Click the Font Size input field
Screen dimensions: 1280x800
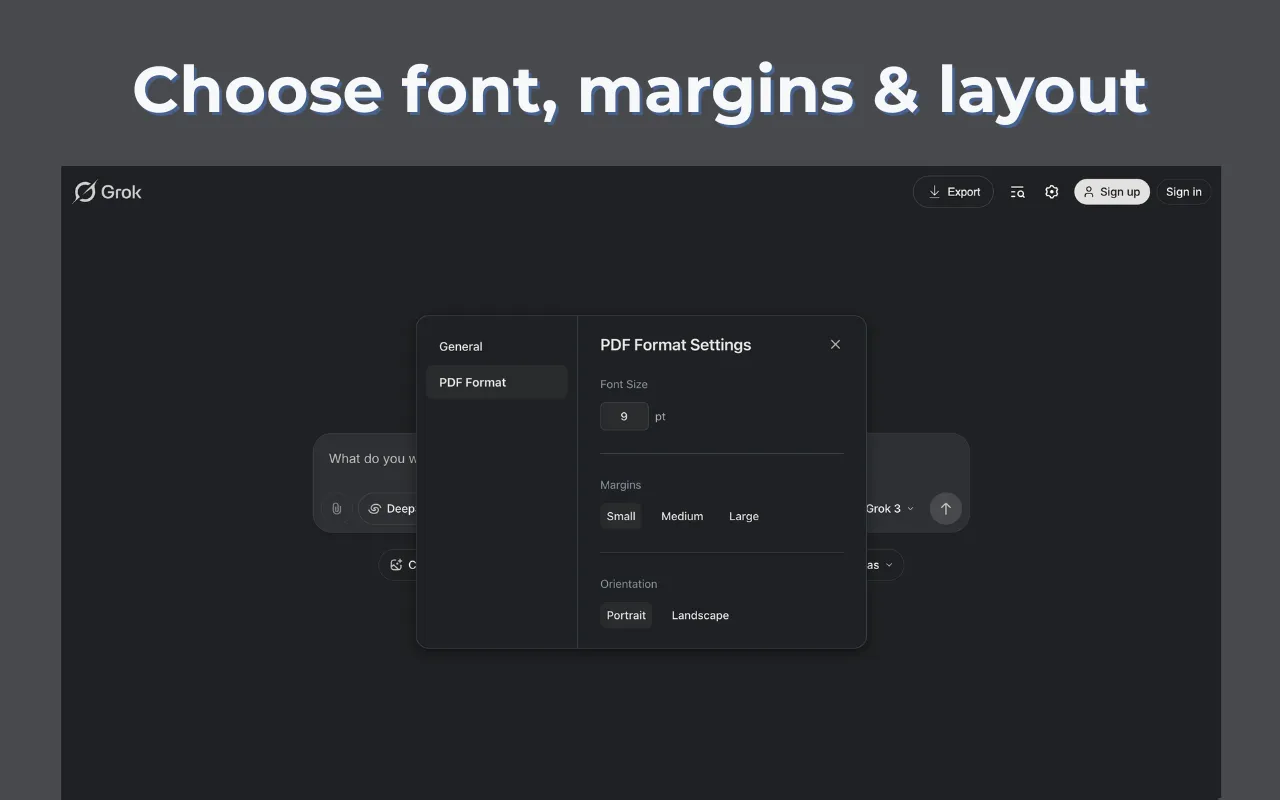[x=624, y=416]
